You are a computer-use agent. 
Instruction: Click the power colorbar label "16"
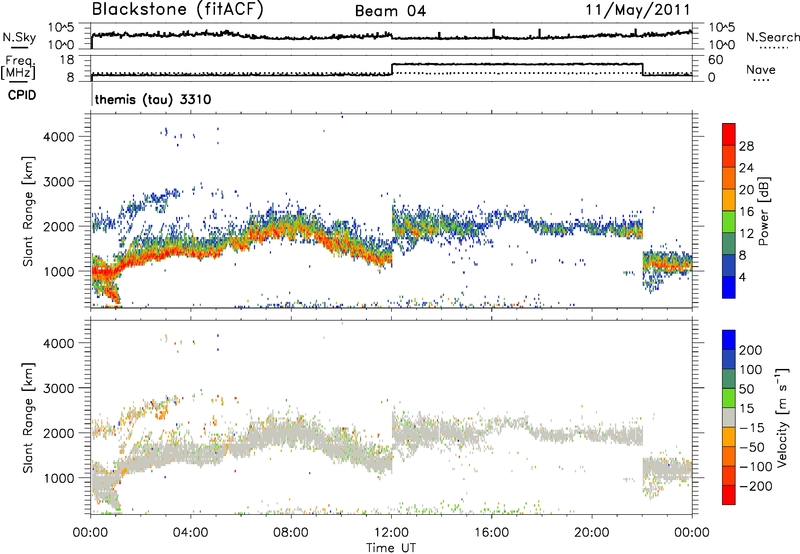point(746,212)
